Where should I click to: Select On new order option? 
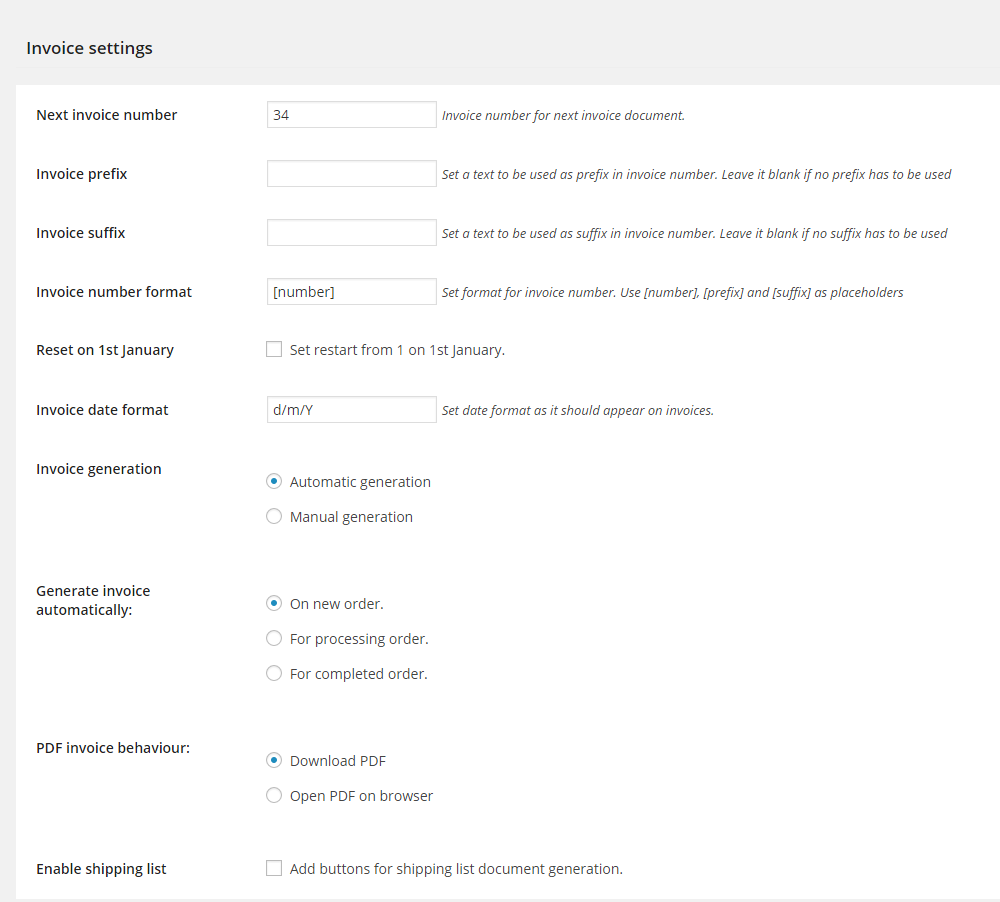[274, 604]
